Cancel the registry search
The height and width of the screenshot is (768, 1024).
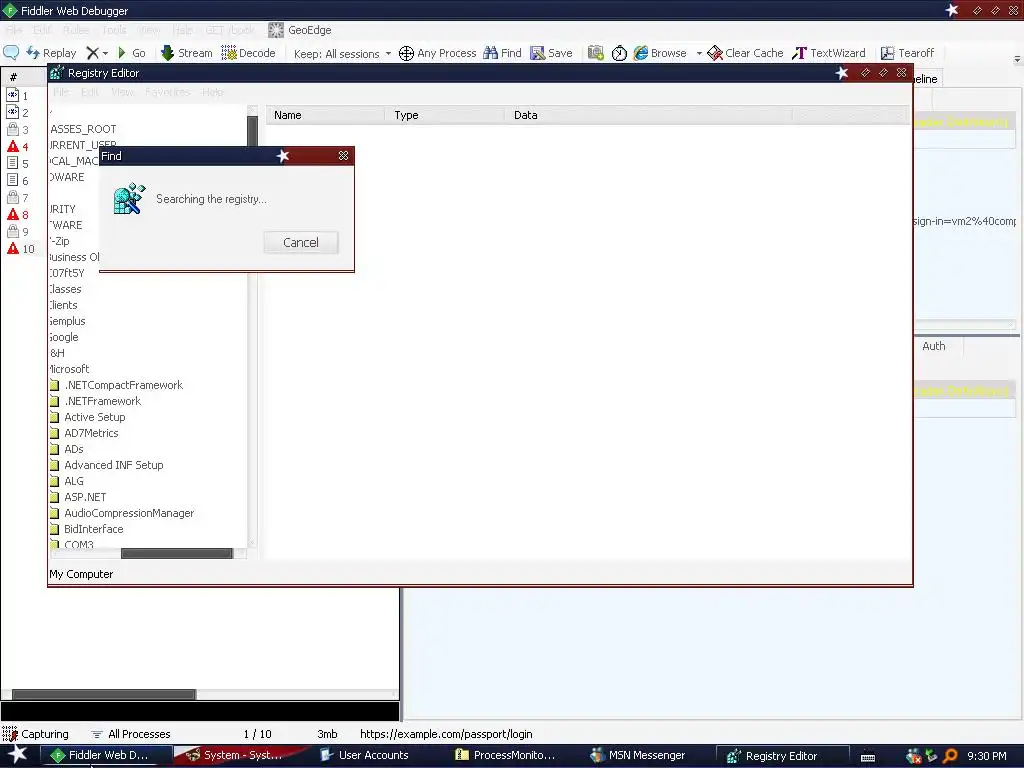coord(301,242)
